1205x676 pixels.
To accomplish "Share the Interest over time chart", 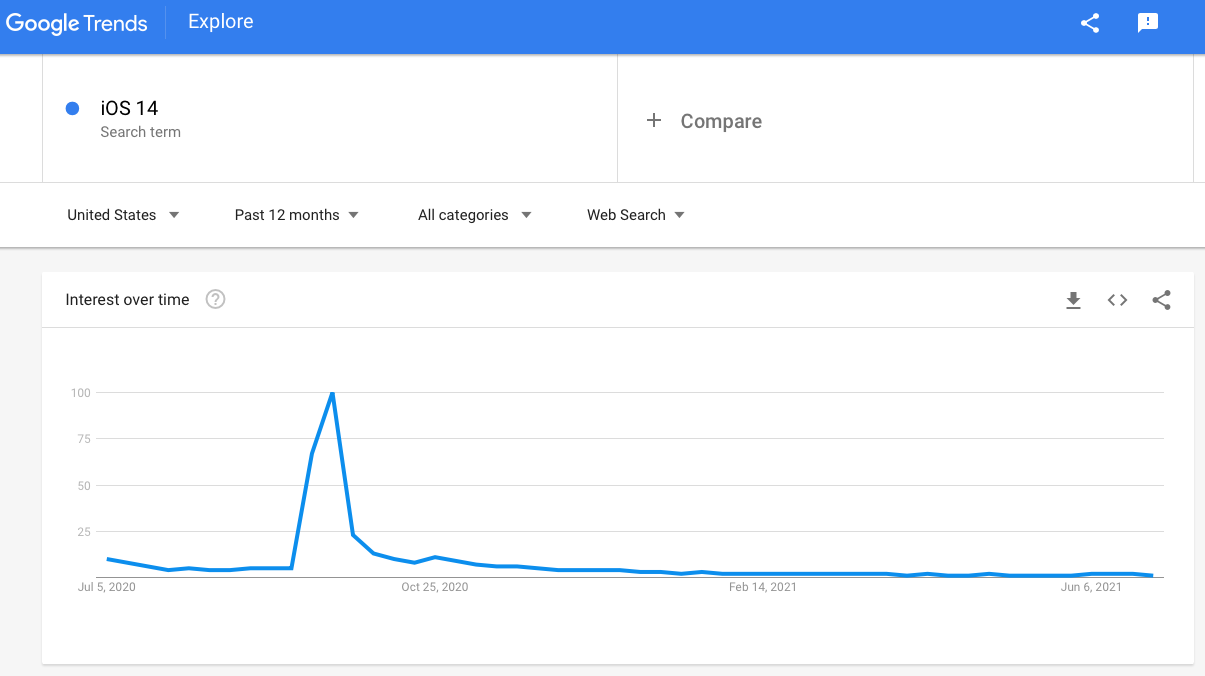I will tap(1161, 300).
